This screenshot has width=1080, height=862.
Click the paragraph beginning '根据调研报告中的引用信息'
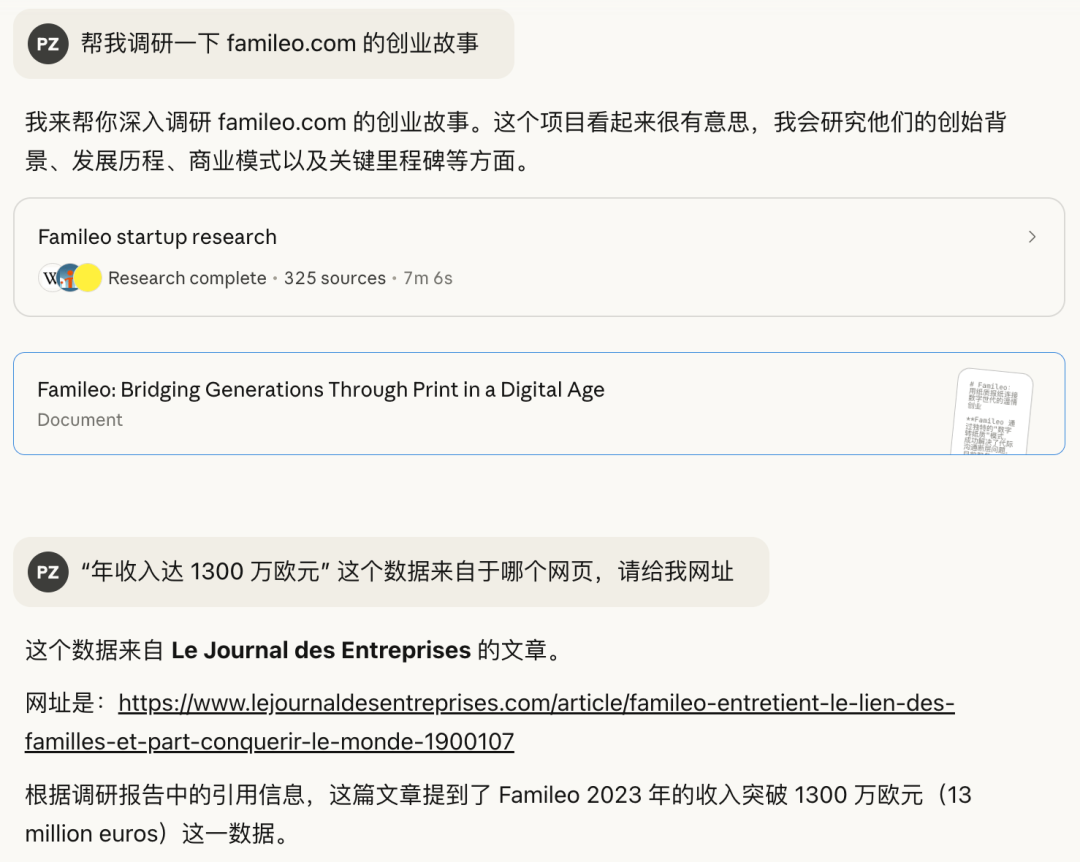coord(498,814)
